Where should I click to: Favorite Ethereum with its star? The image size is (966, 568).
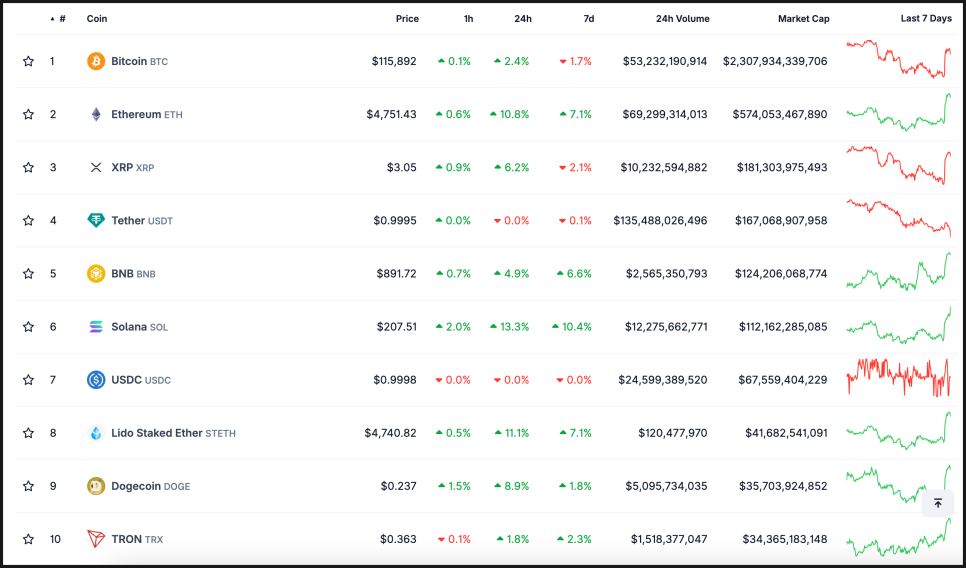28,114
